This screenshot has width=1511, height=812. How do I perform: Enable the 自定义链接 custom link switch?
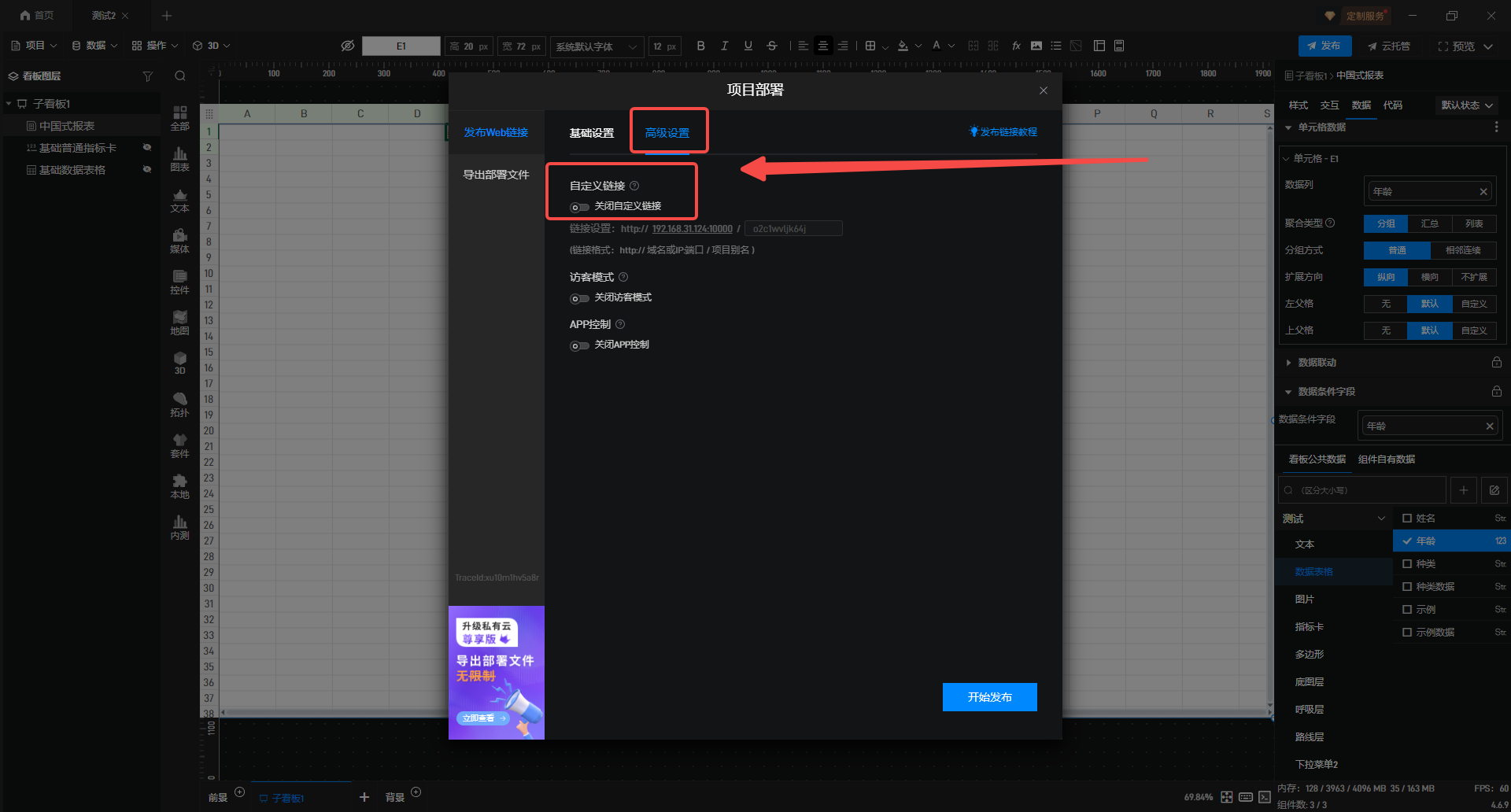pos(579,207)
